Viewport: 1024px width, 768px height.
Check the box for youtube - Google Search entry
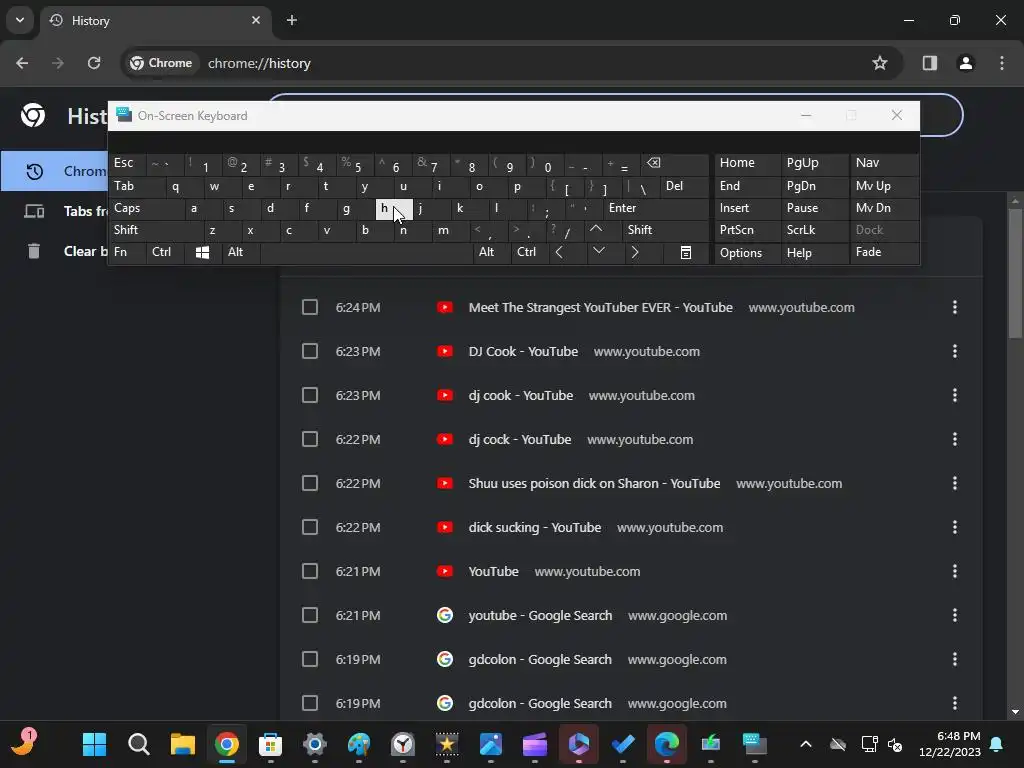(x=310, y=615)
